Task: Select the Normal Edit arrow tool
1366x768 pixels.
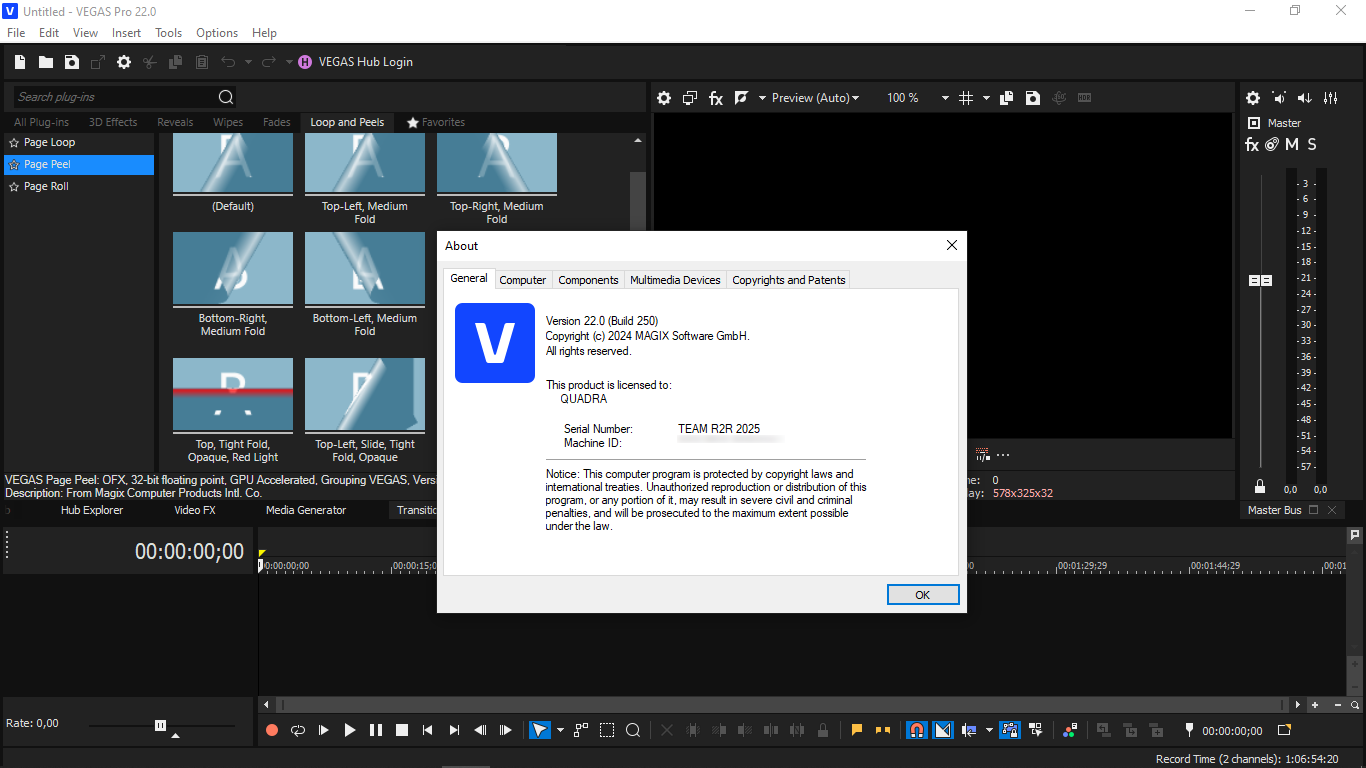Action: (540, 731)
